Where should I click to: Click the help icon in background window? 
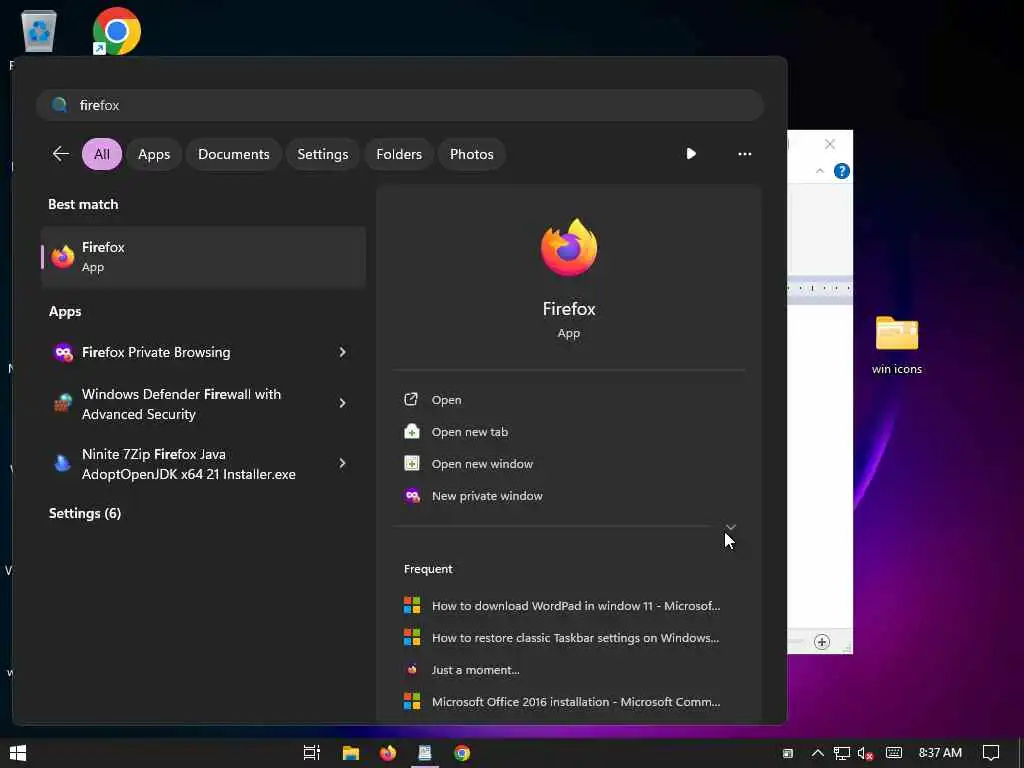tap(842, 171)
